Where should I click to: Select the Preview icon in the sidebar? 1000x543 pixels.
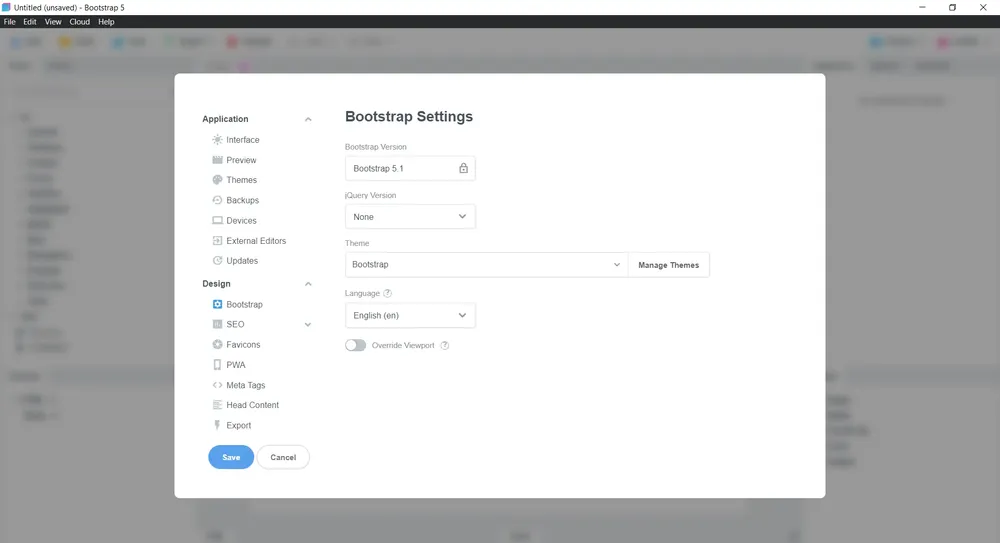click(x=217, y=160)
